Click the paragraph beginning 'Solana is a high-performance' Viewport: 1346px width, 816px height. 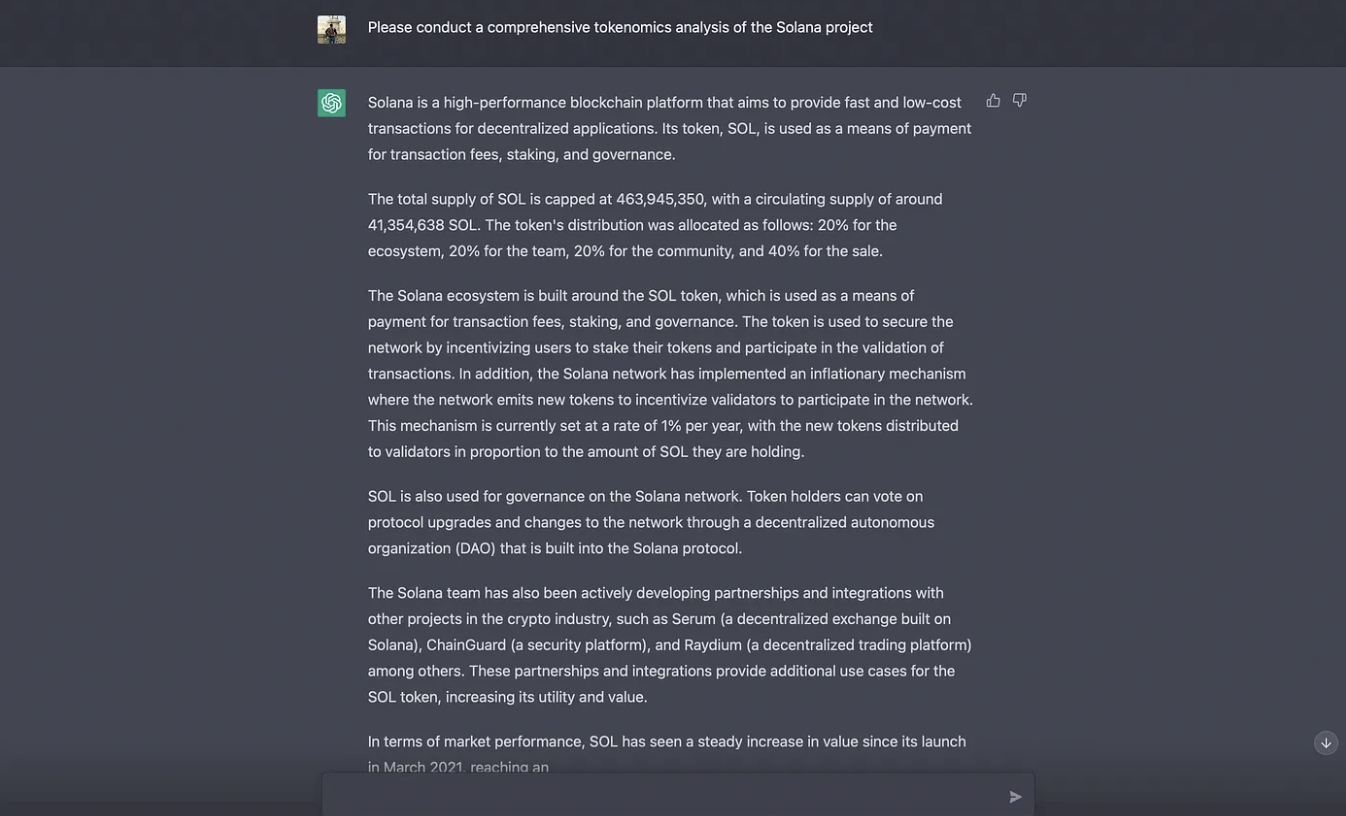click(x=670, y=128)
